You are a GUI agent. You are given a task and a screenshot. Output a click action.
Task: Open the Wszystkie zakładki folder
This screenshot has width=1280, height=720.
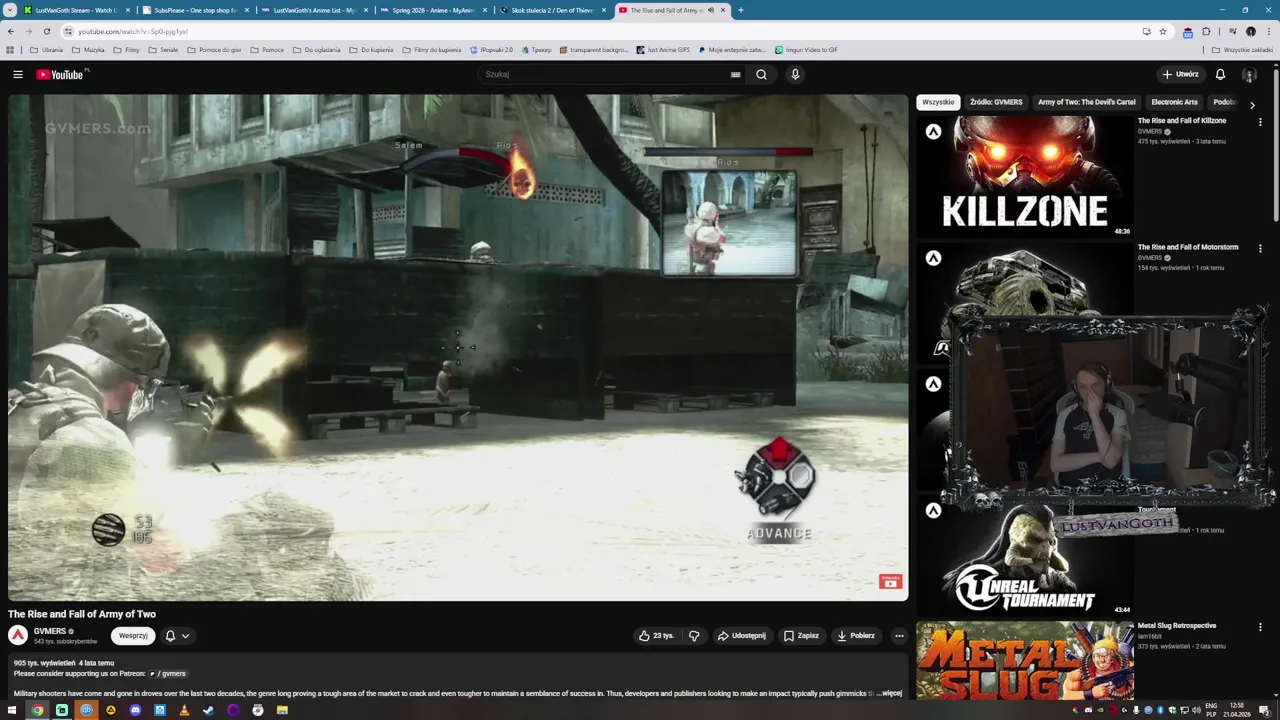pyautogui.click(x=1242, y=49)
